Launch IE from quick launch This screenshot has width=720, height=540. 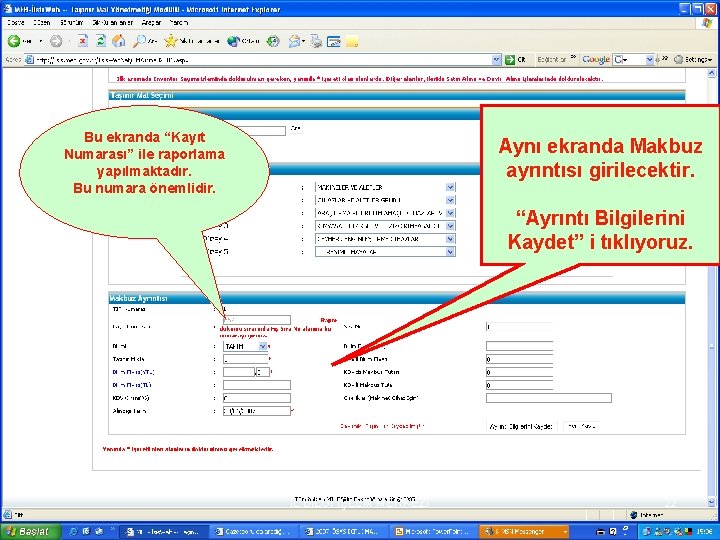tap(73, 531)
